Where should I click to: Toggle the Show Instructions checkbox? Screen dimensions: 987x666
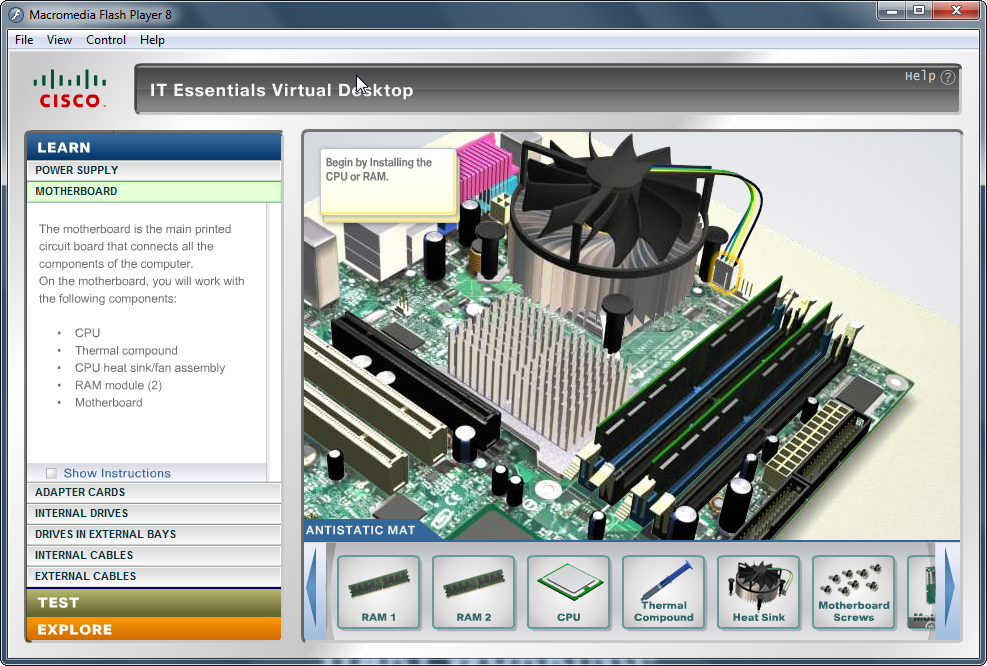[52, 473]
